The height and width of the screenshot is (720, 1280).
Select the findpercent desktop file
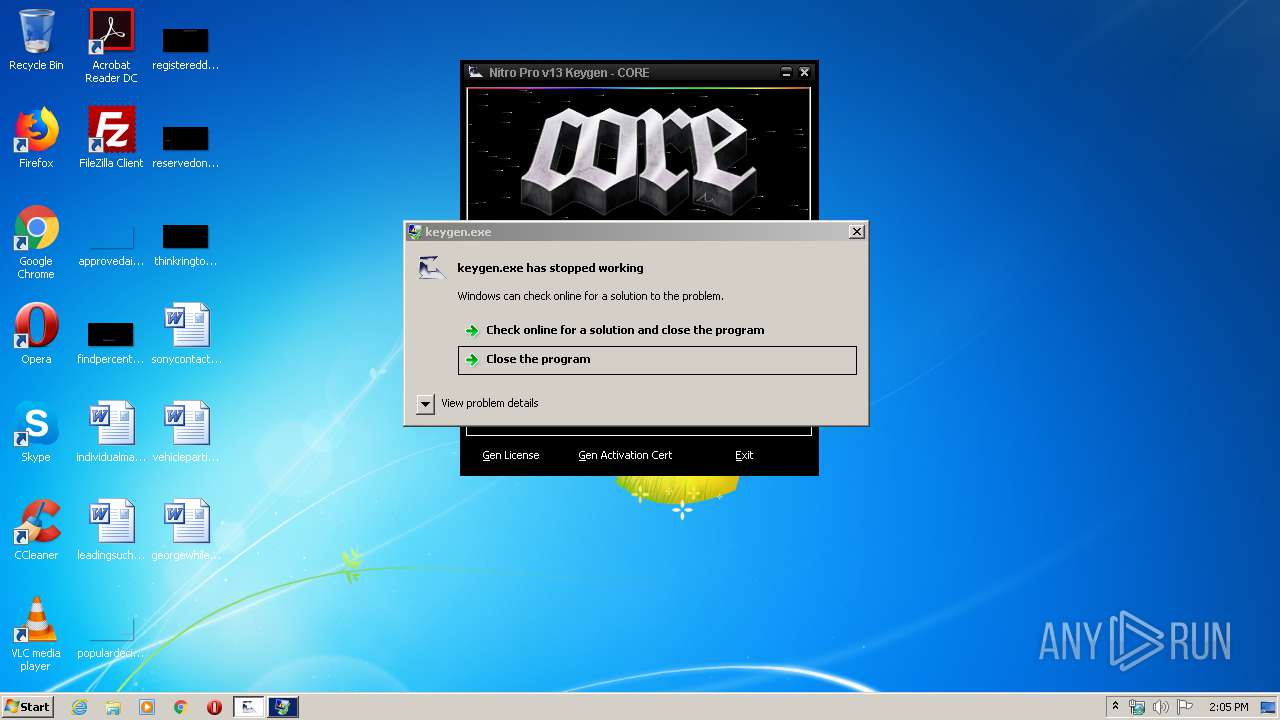[111, 342]
